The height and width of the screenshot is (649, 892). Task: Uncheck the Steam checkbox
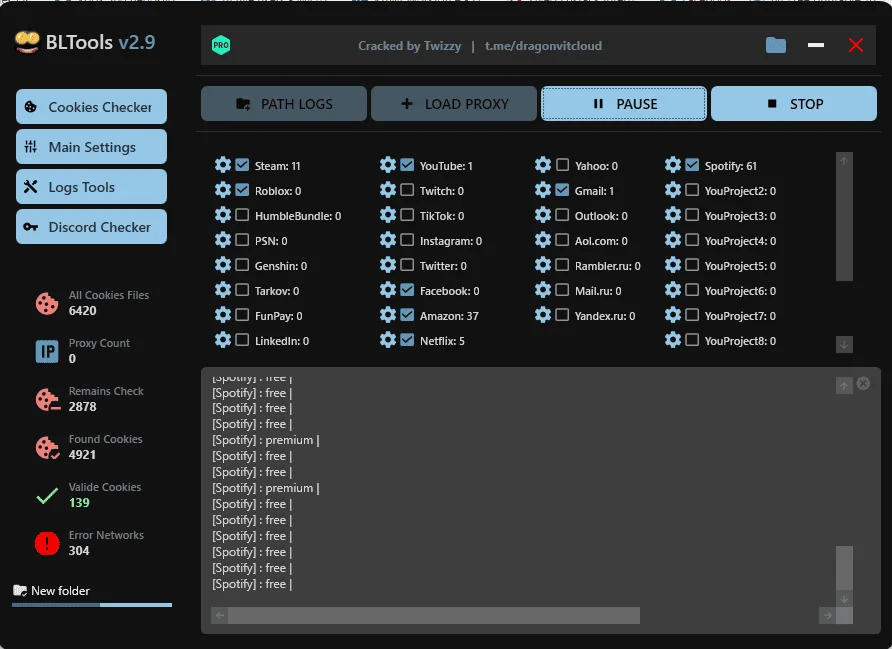242,165
